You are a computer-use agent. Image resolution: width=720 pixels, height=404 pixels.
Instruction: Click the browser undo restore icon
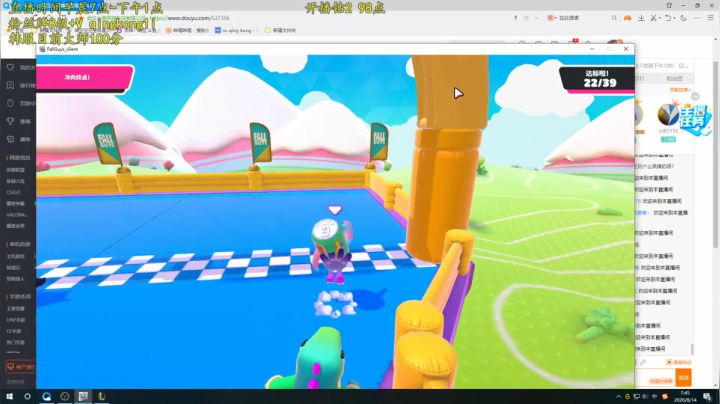pos(668,18)
